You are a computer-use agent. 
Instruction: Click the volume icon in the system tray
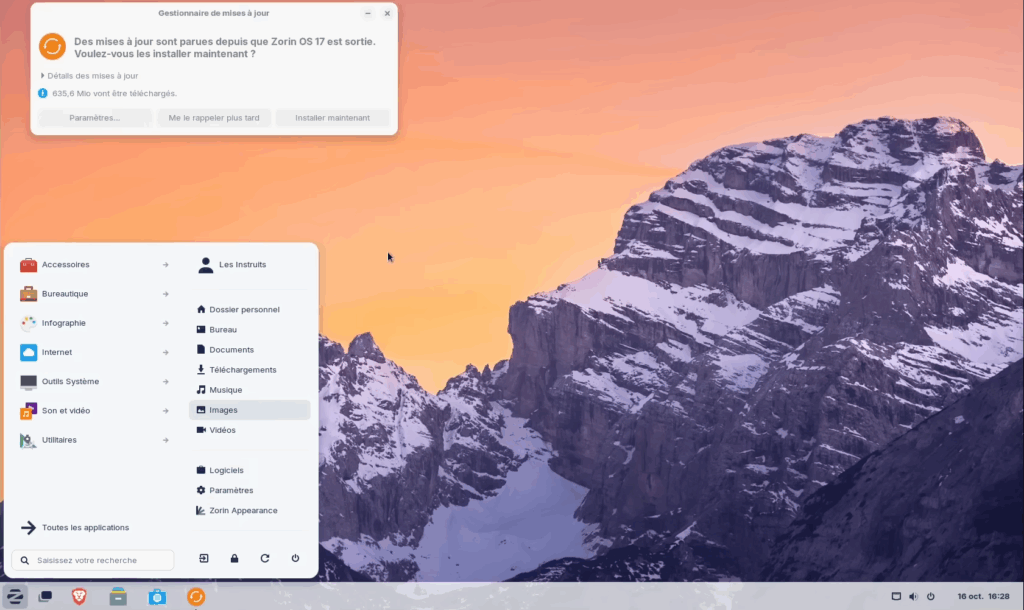[x=913, y=597]
